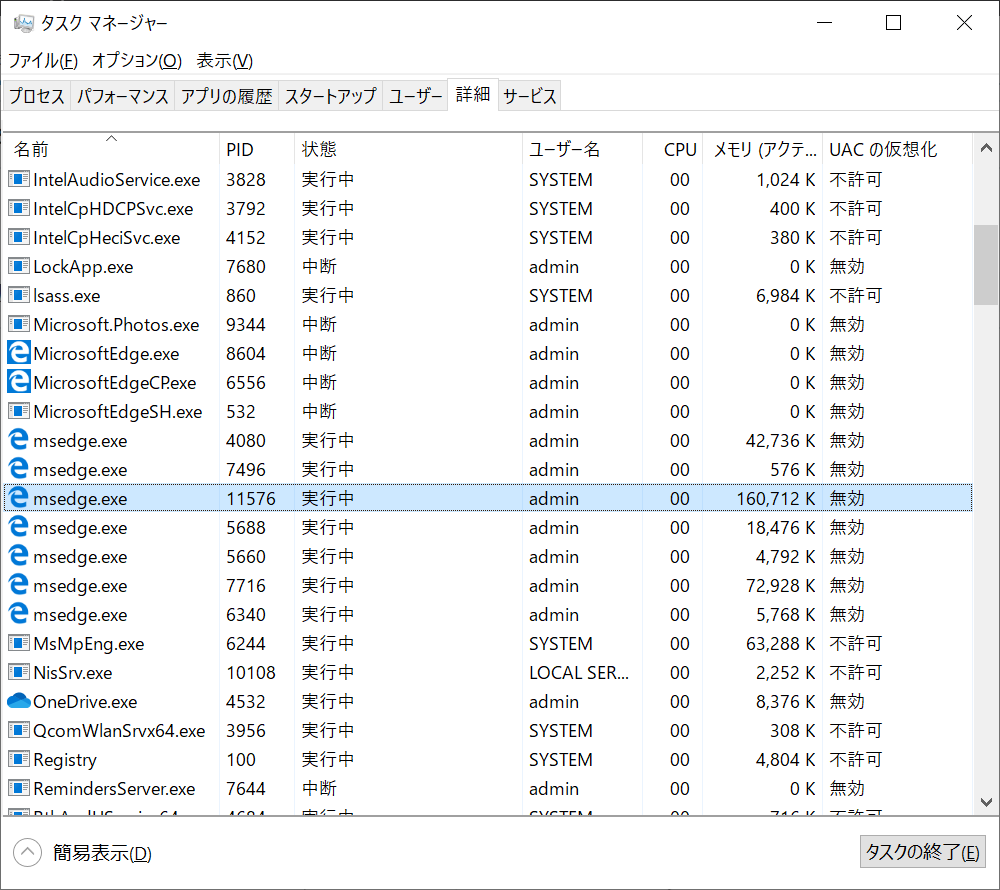Click the LOCAL SER... user name cell

[x=578, y=673]
